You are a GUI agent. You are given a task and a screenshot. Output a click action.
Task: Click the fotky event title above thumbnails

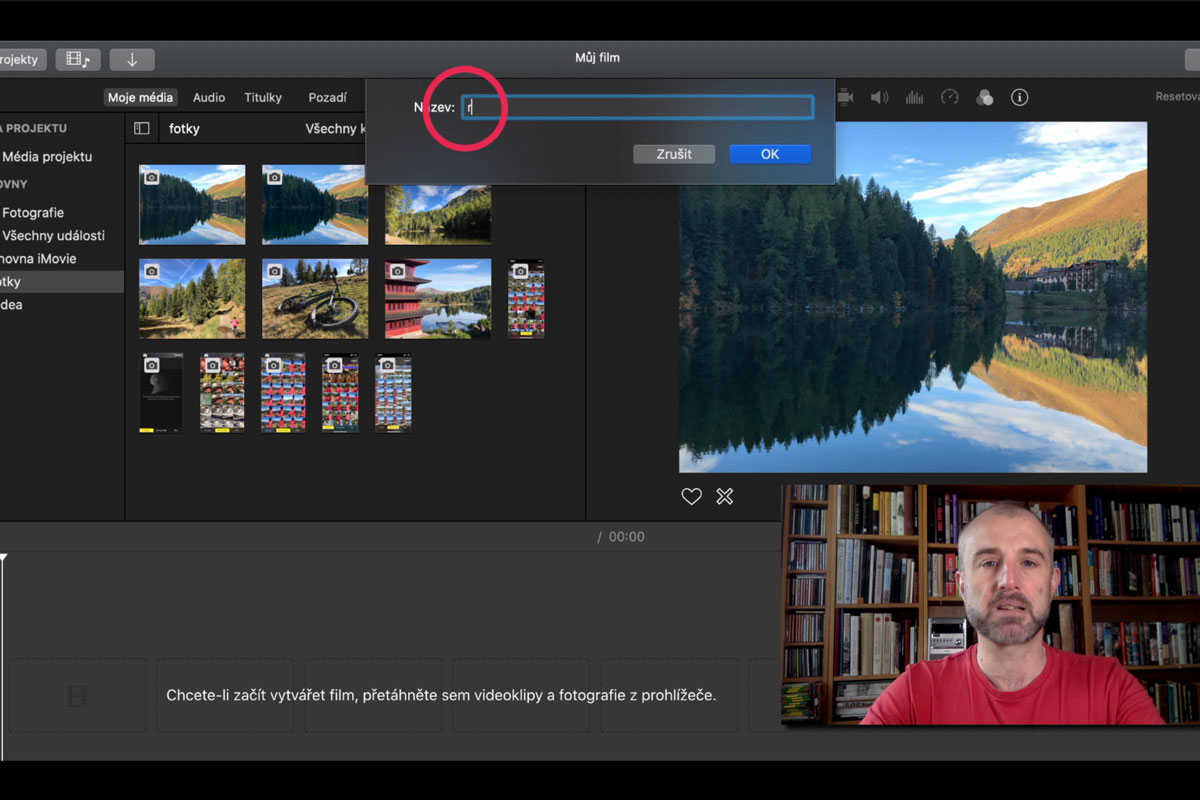pos(185,129)
